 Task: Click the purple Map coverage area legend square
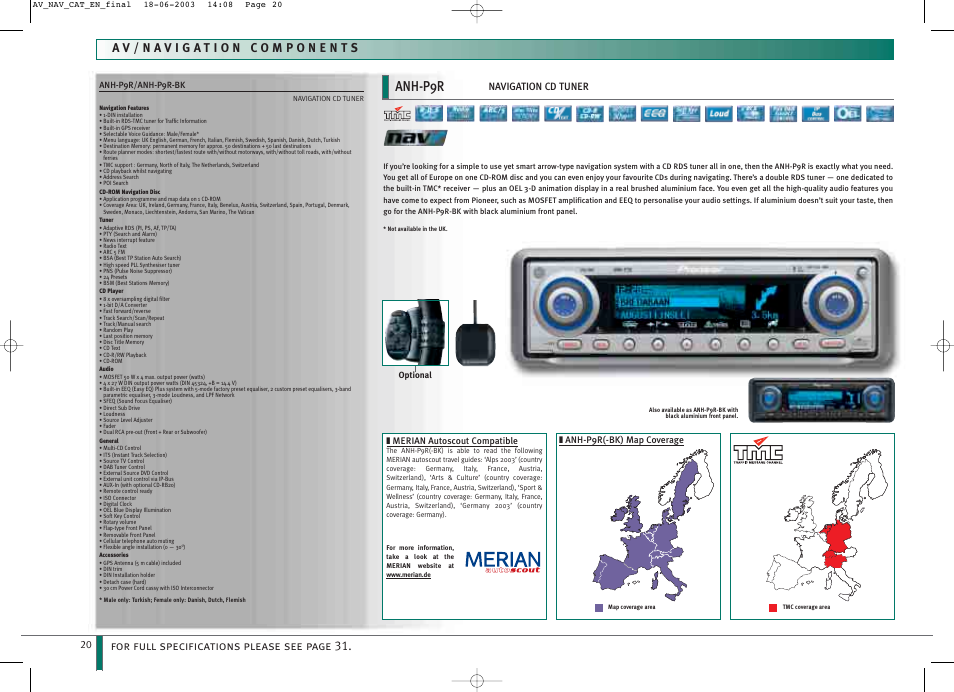pyautogui.click(x=599, y=607)
